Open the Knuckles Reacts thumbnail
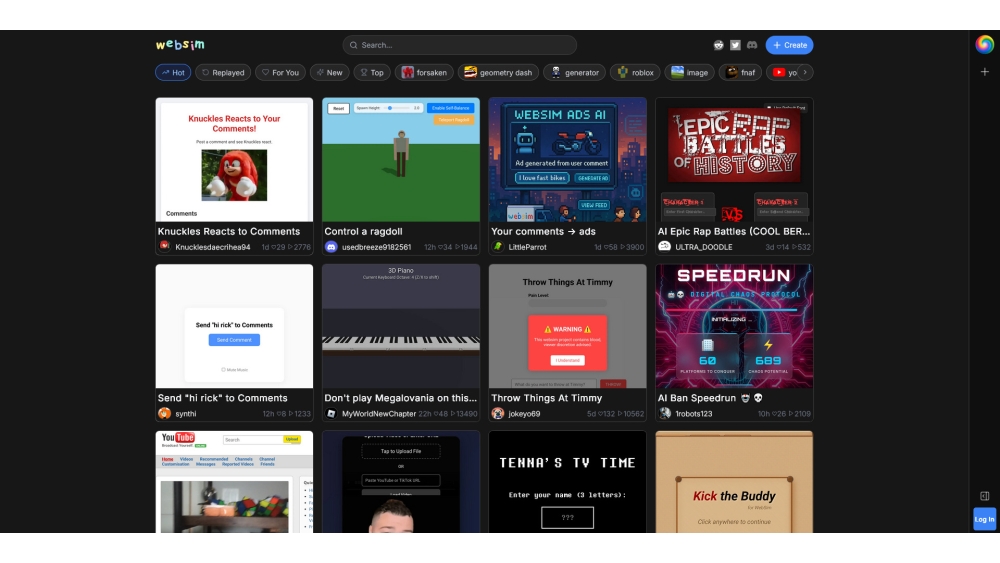This screenshot has width=1000, height=563. [x=234, y=159]
